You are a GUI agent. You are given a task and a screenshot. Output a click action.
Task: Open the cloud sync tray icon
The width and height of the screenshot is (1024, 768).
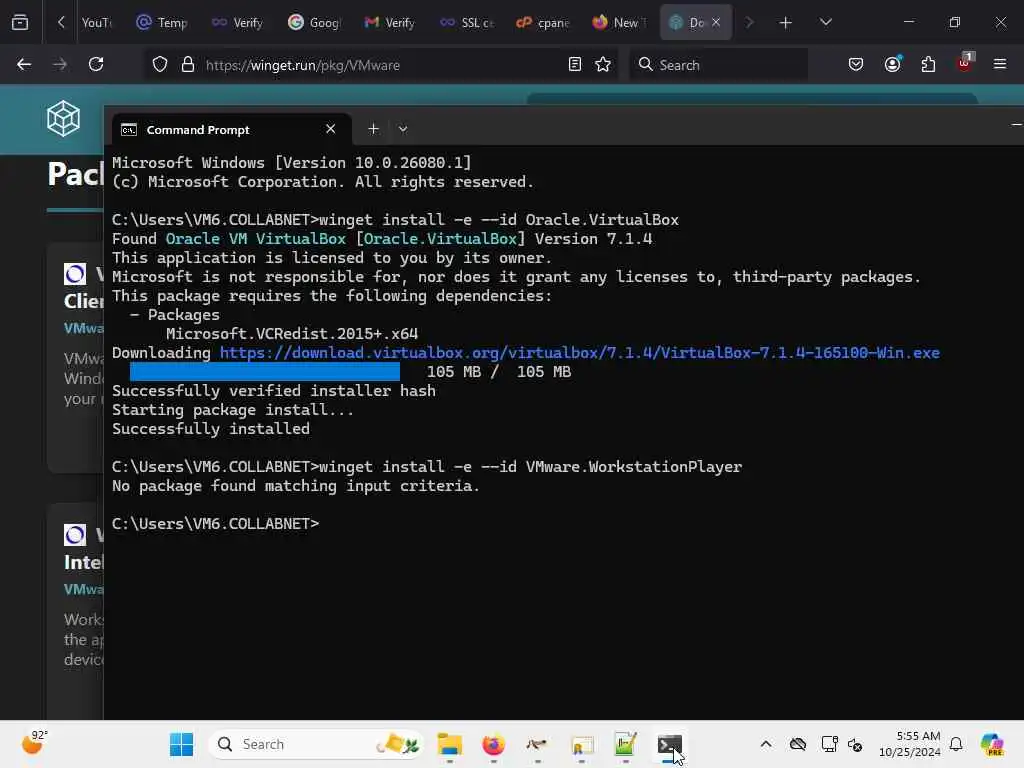pyautogui.click(x=797, y=744)
